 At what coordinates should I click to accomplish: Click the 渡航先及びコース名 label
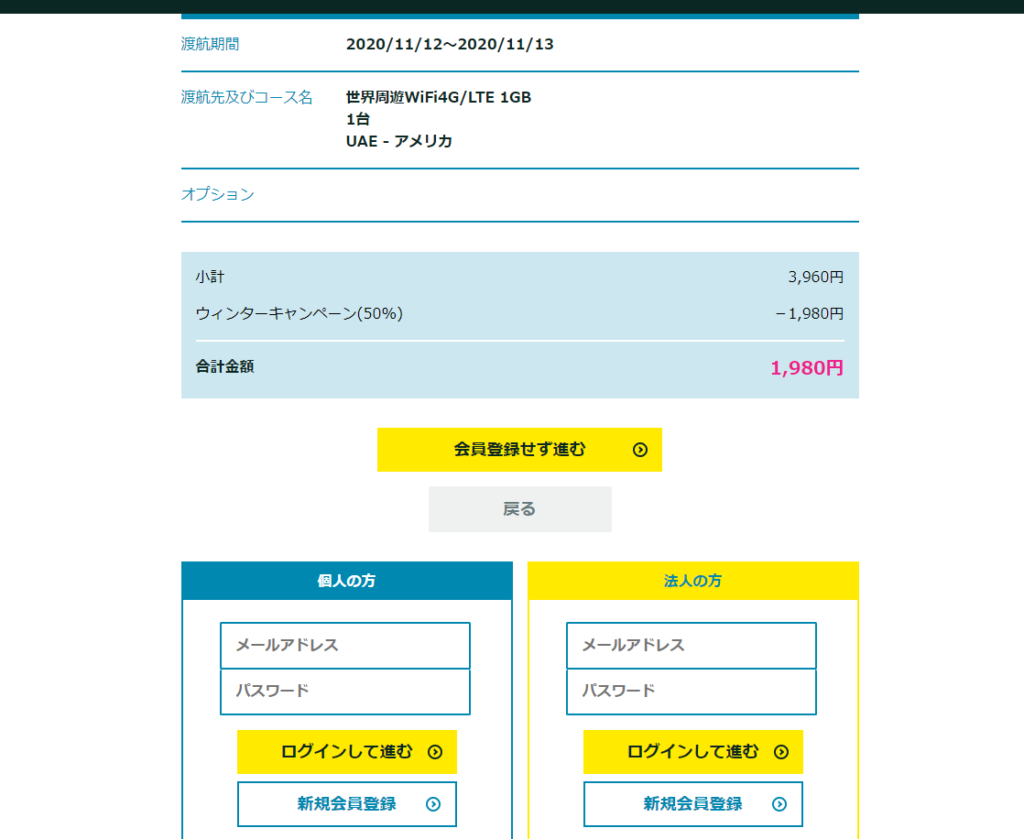point(247,97)
